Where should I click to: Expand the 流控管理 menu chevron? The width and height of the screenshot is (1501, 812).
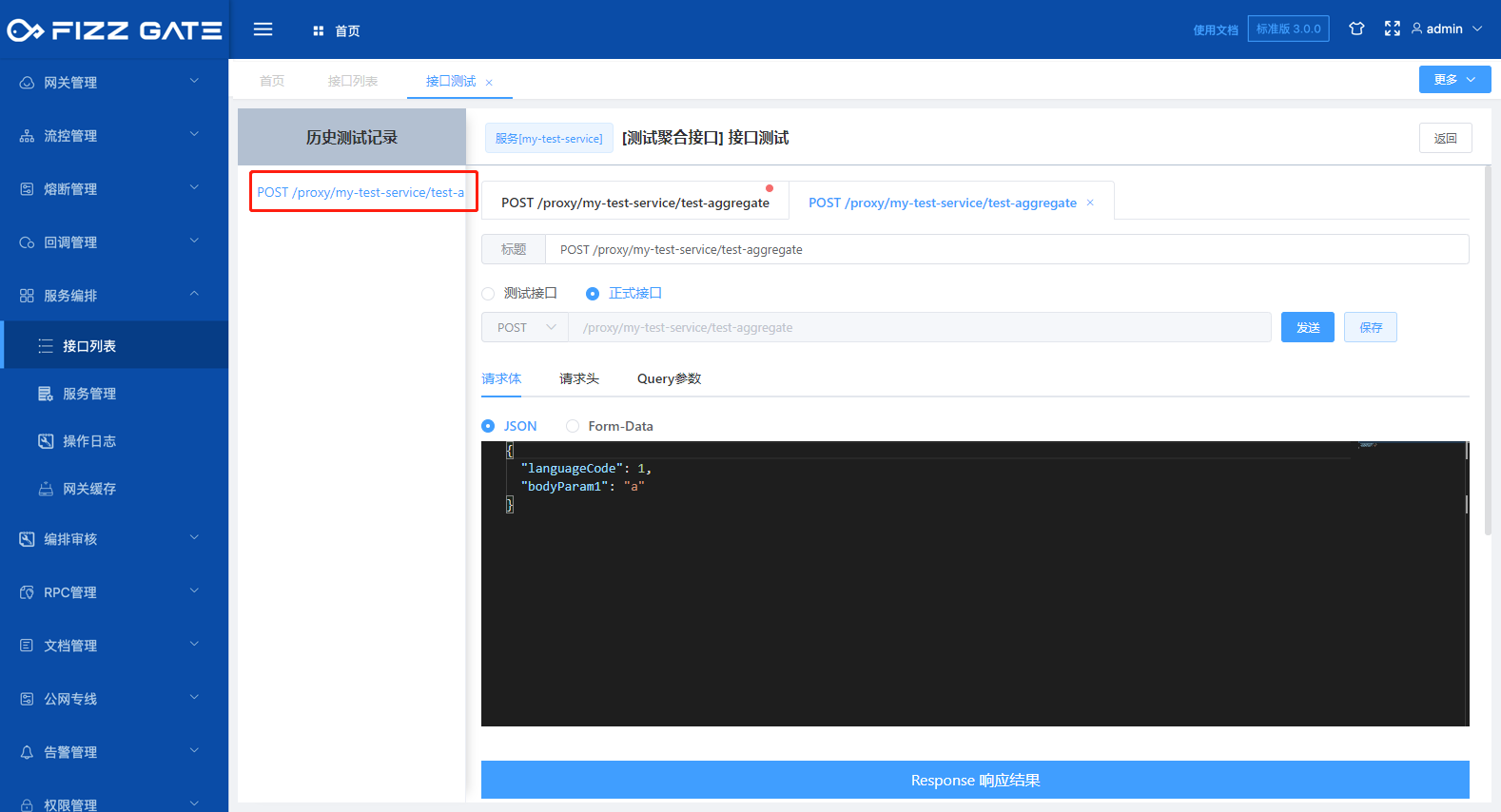[194, 134]
